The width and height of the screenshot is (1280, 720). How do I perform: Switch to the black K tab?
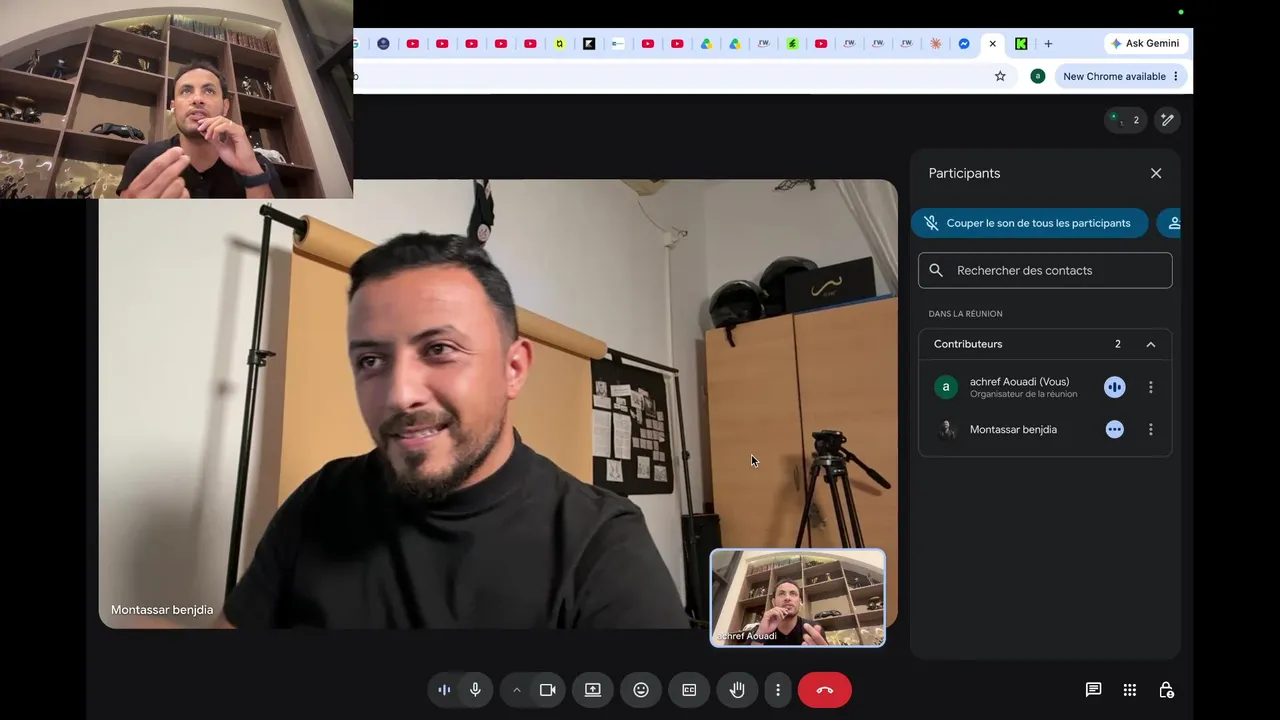[589, 44]
